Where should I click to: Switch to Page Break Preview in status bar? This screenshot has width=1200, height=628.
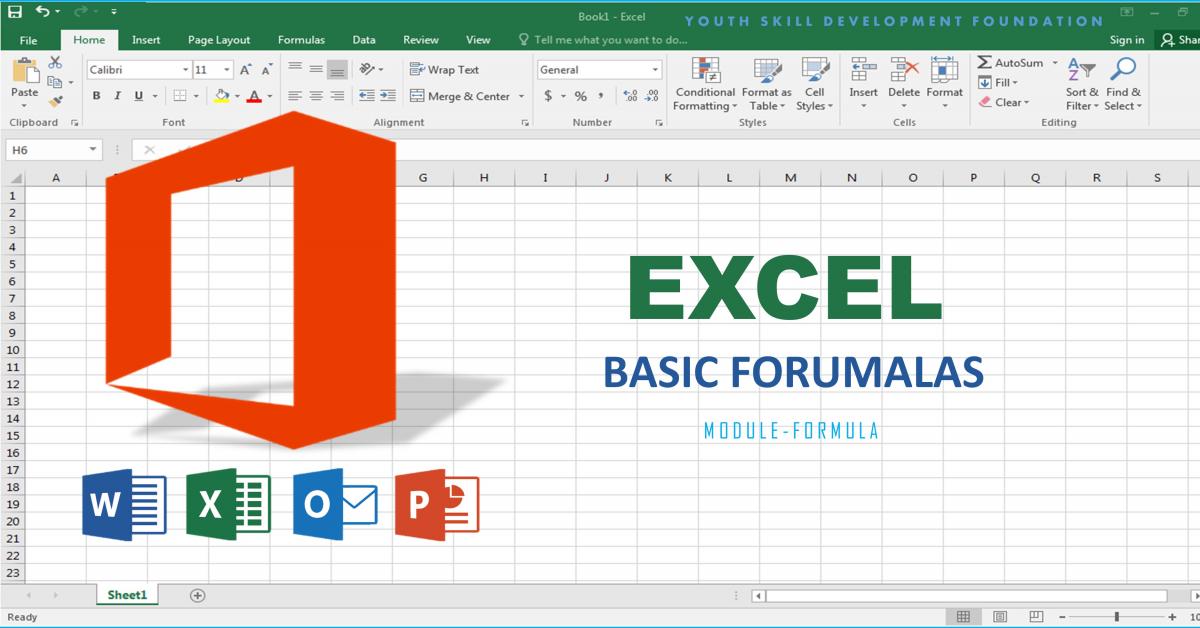[1038, 617]
